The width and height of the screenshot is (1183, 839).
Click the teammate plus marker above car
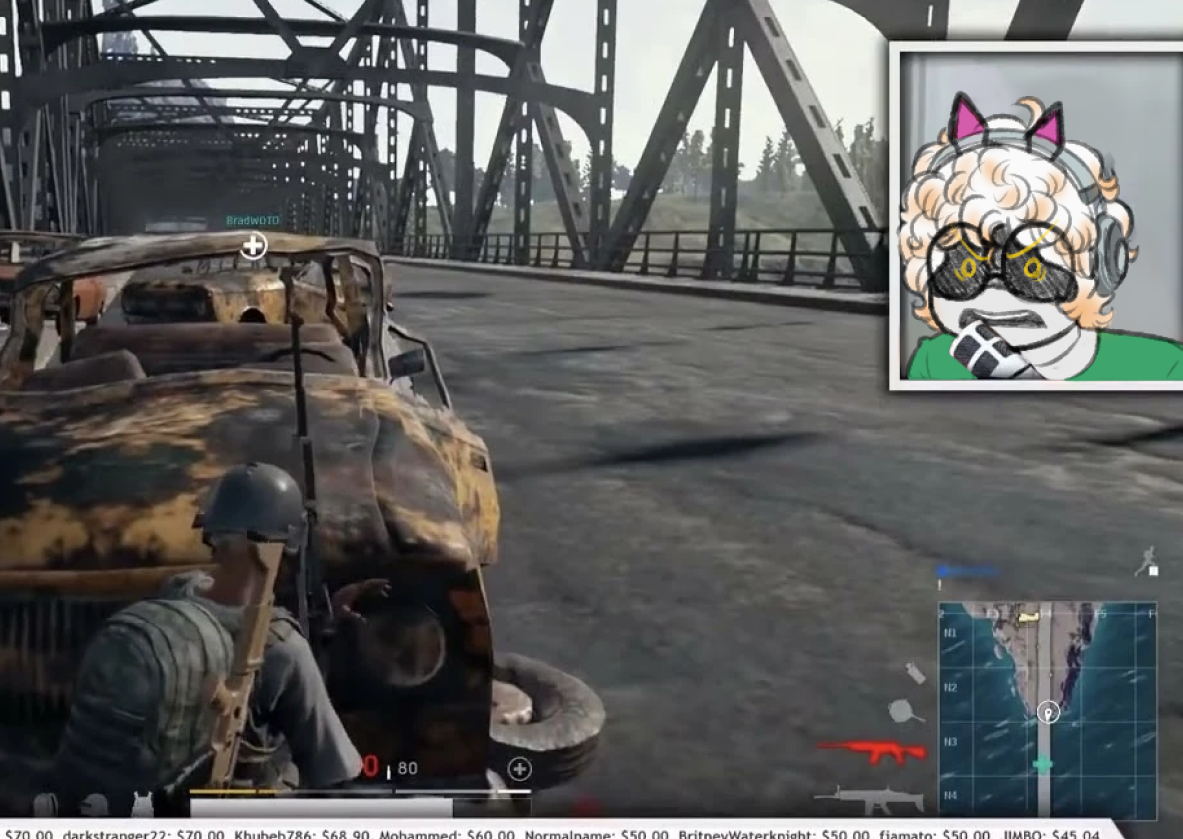pos(254,245)
